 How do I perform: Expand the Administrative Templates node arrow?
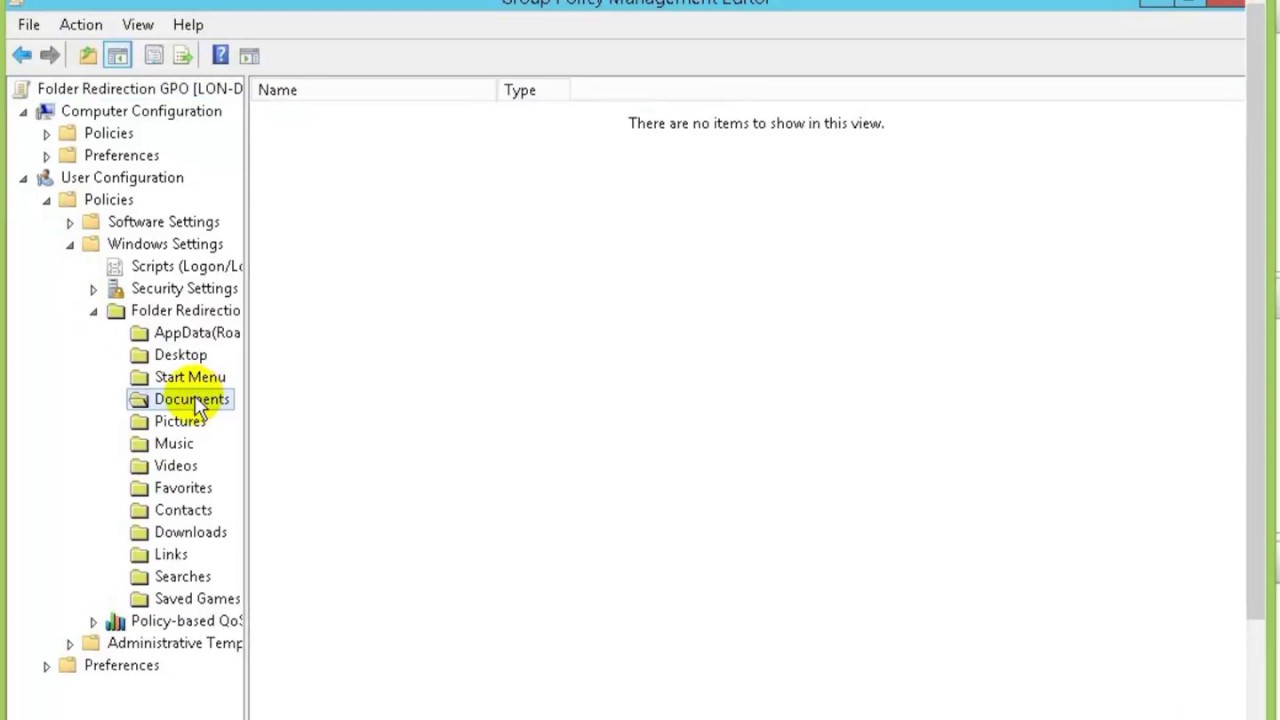point(70,644)
